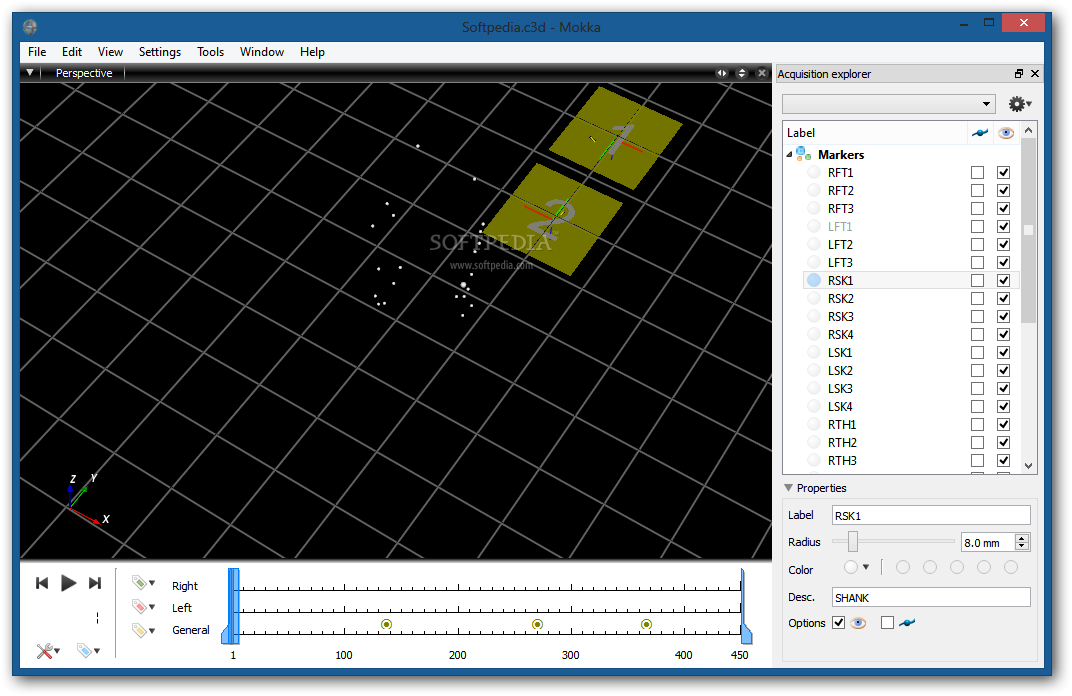Image resolution: width=1072 pixels, height=696 pixels.
Task: Collapse the Properties section
Action: click(788, 487)
